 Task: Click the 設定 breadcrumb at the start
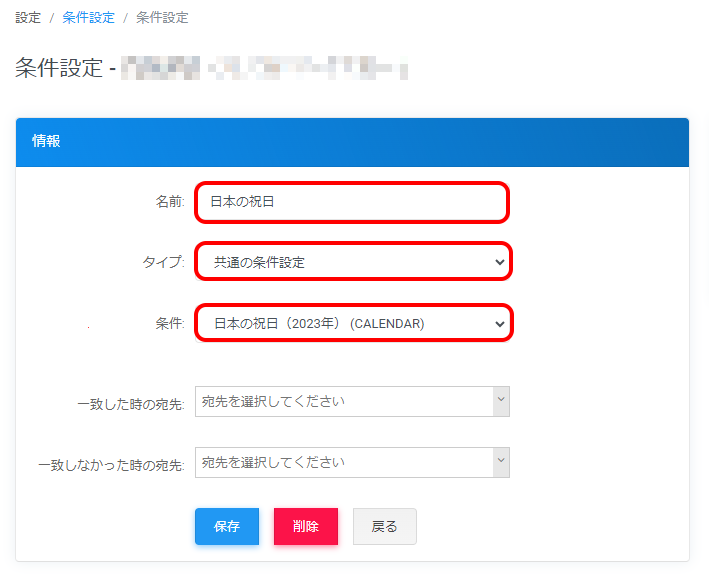[28, 18]
